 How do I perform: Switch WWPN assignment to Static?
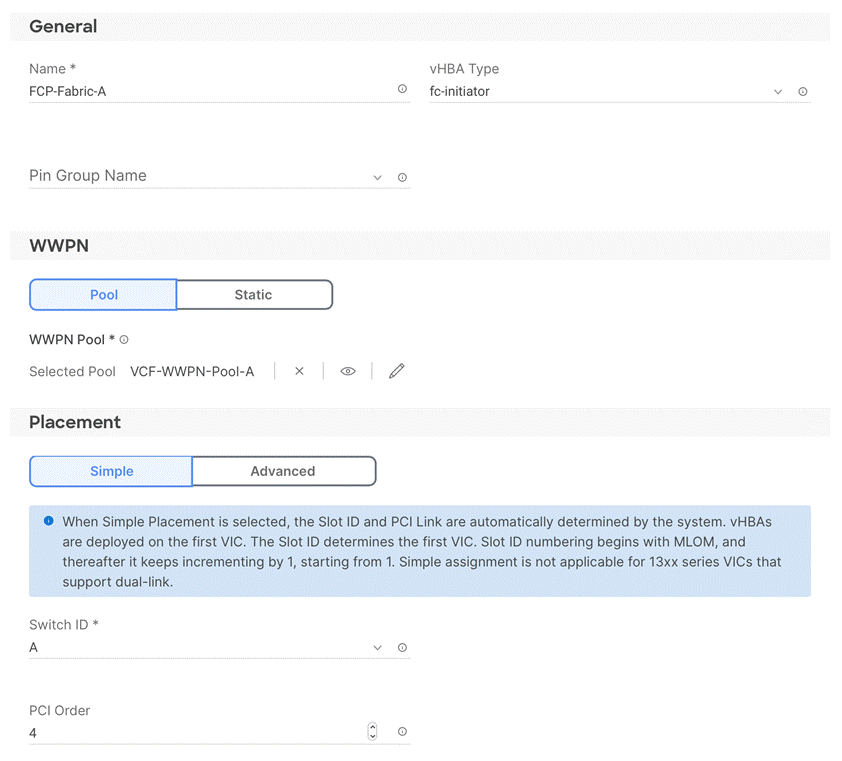254,294
